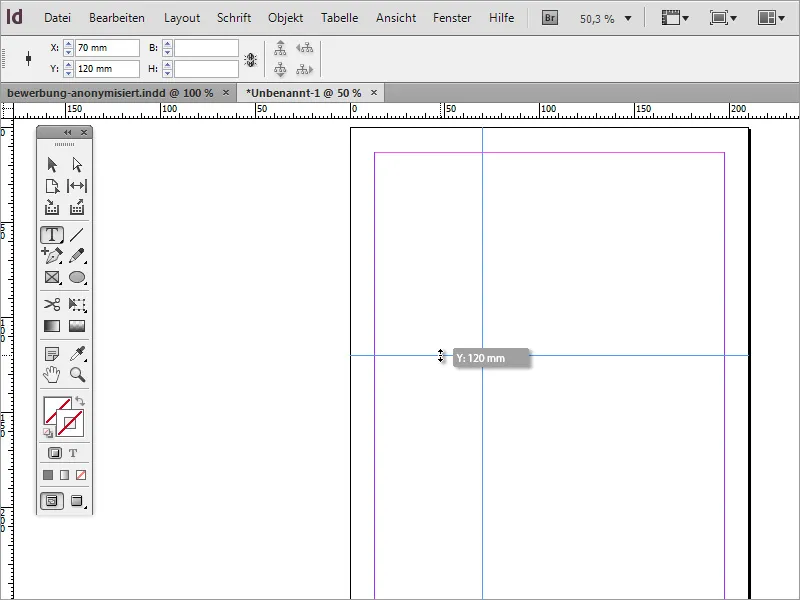Select the Pen tool
Screen dimensions: 800x600
pyautogui.click(x=52, y=256)
